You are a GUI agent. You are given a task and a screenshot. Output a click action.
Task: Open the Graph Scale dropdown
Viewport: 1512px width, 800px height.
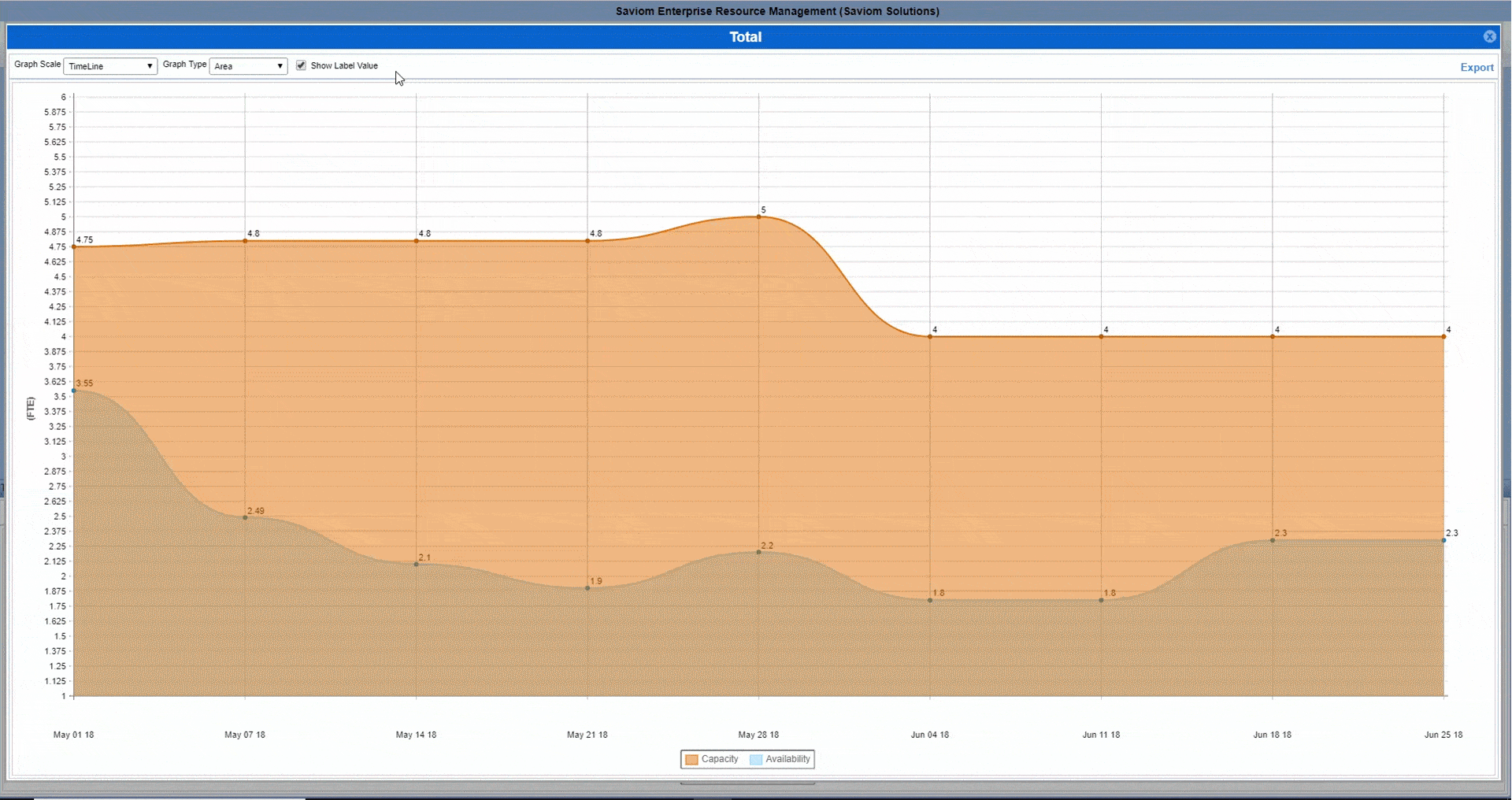tap(110, 66)
